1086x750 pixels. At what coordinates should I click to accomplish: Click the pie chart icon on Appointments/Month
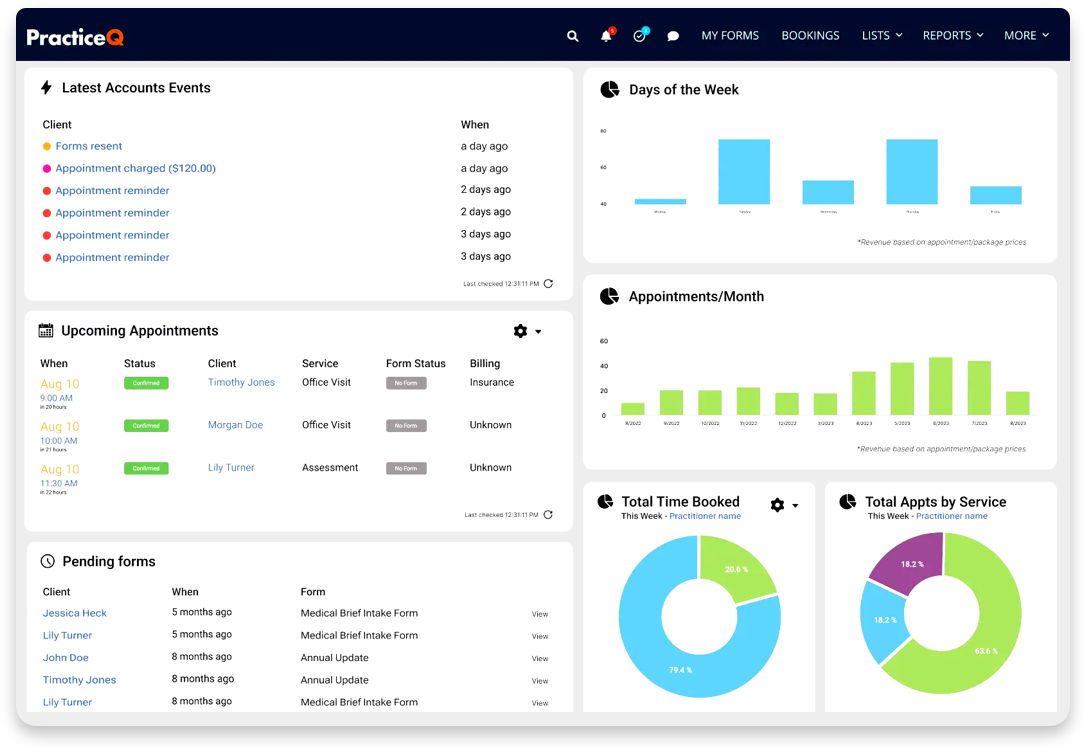click(x=610, y=296)
